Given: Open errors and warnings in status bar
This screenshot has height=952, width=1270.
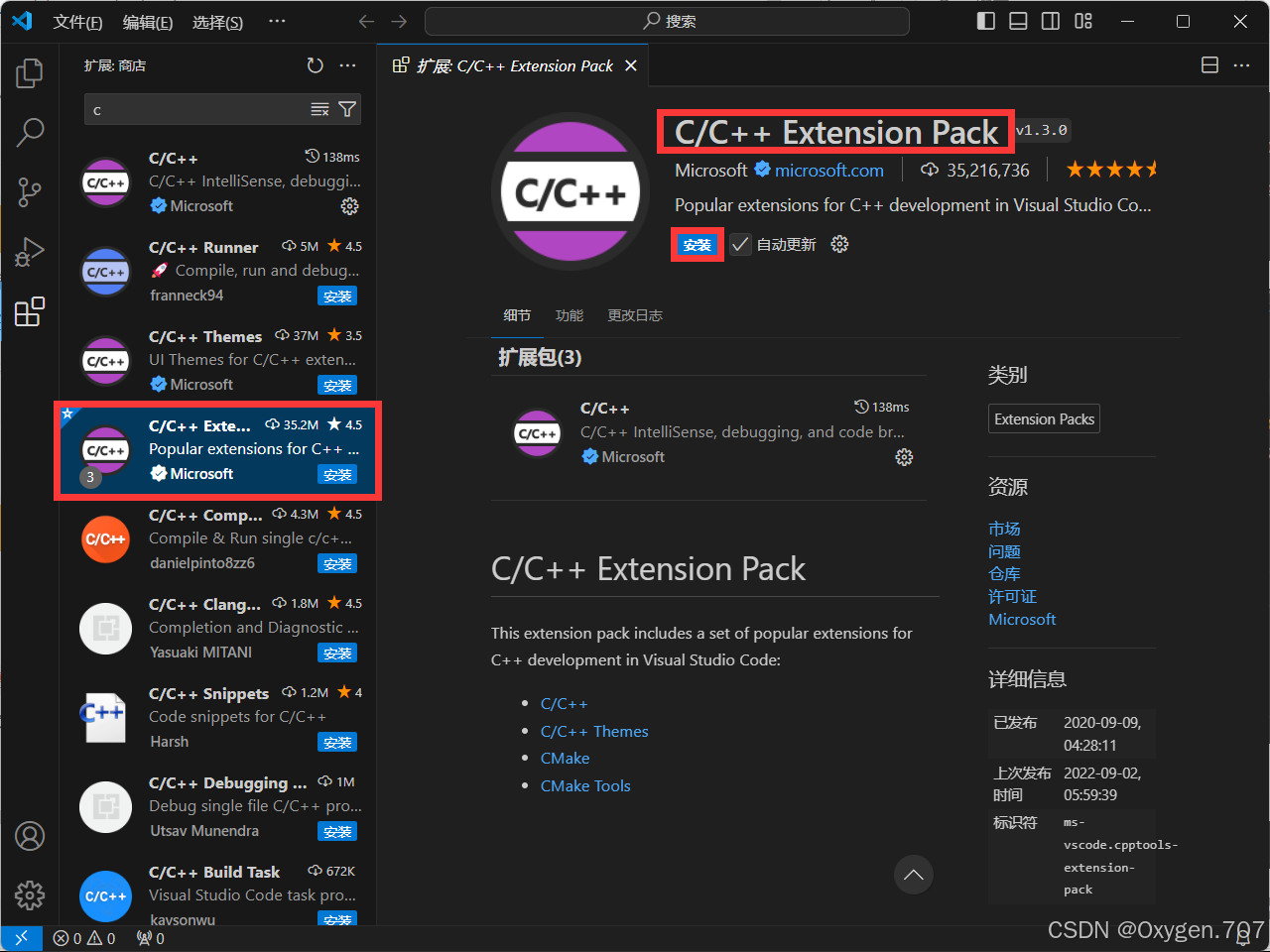Looking at the screenshot, I should [84, 938].
